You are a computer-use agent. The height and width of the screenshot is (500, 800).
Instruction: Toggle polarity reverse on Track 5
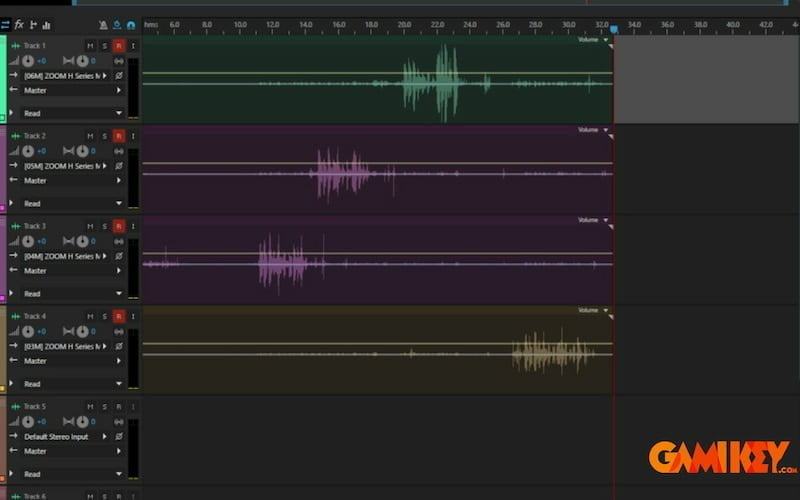[119, 437]
